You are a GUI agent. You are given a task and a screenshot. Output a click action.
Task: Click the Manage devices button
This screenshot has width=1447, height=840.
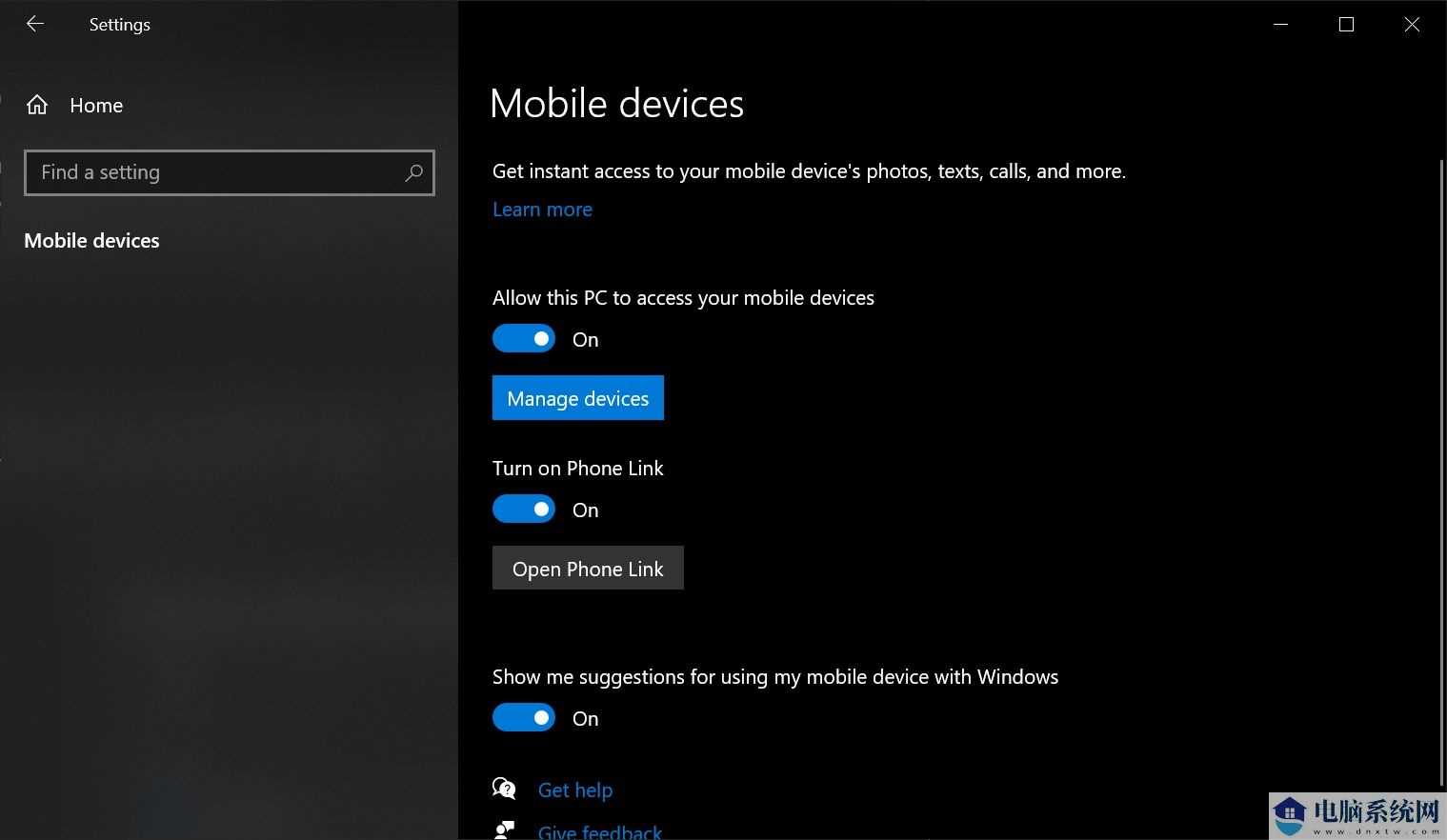578,398
